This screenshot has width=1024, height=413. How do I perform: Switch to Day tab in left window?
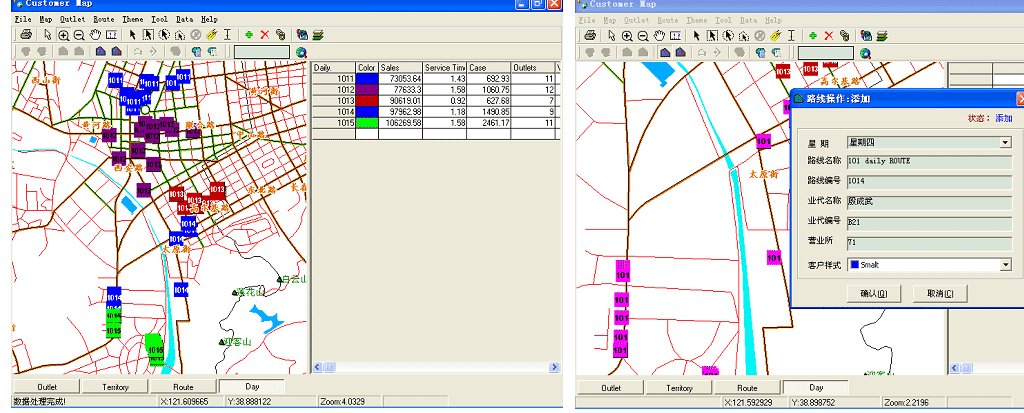tap(251, 386)
